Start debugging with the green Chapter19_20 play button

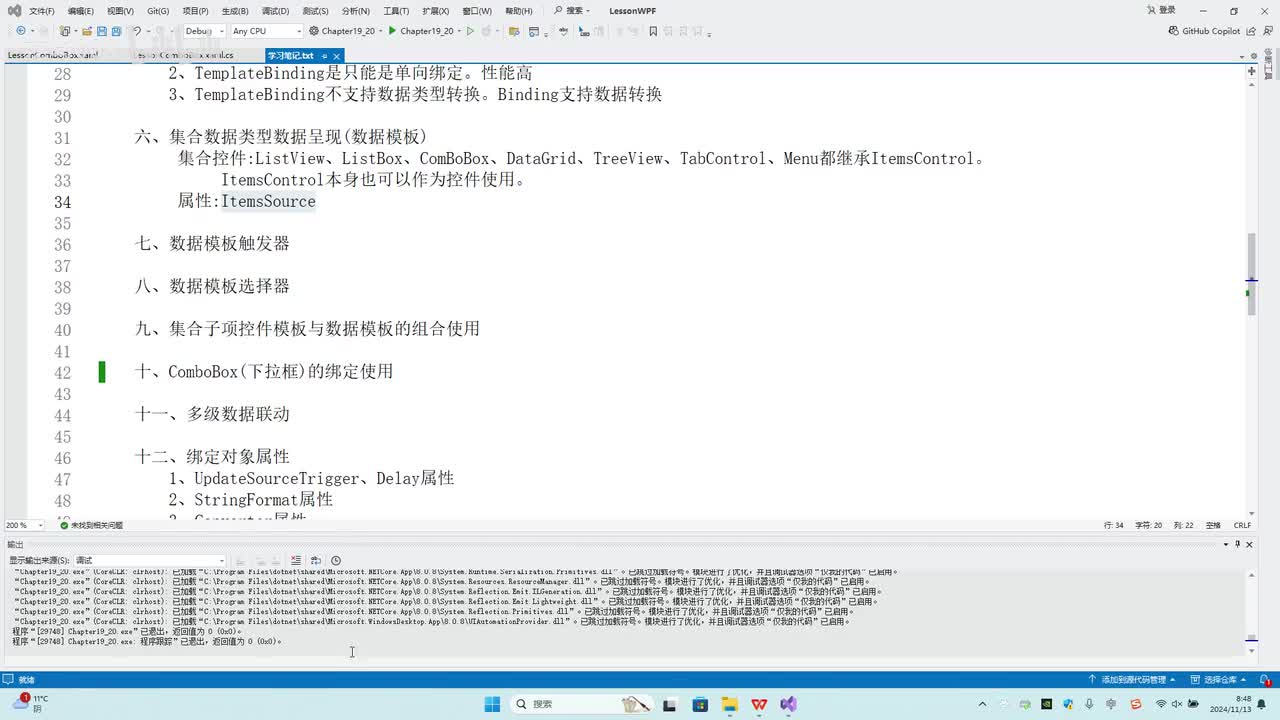[421, 31]
